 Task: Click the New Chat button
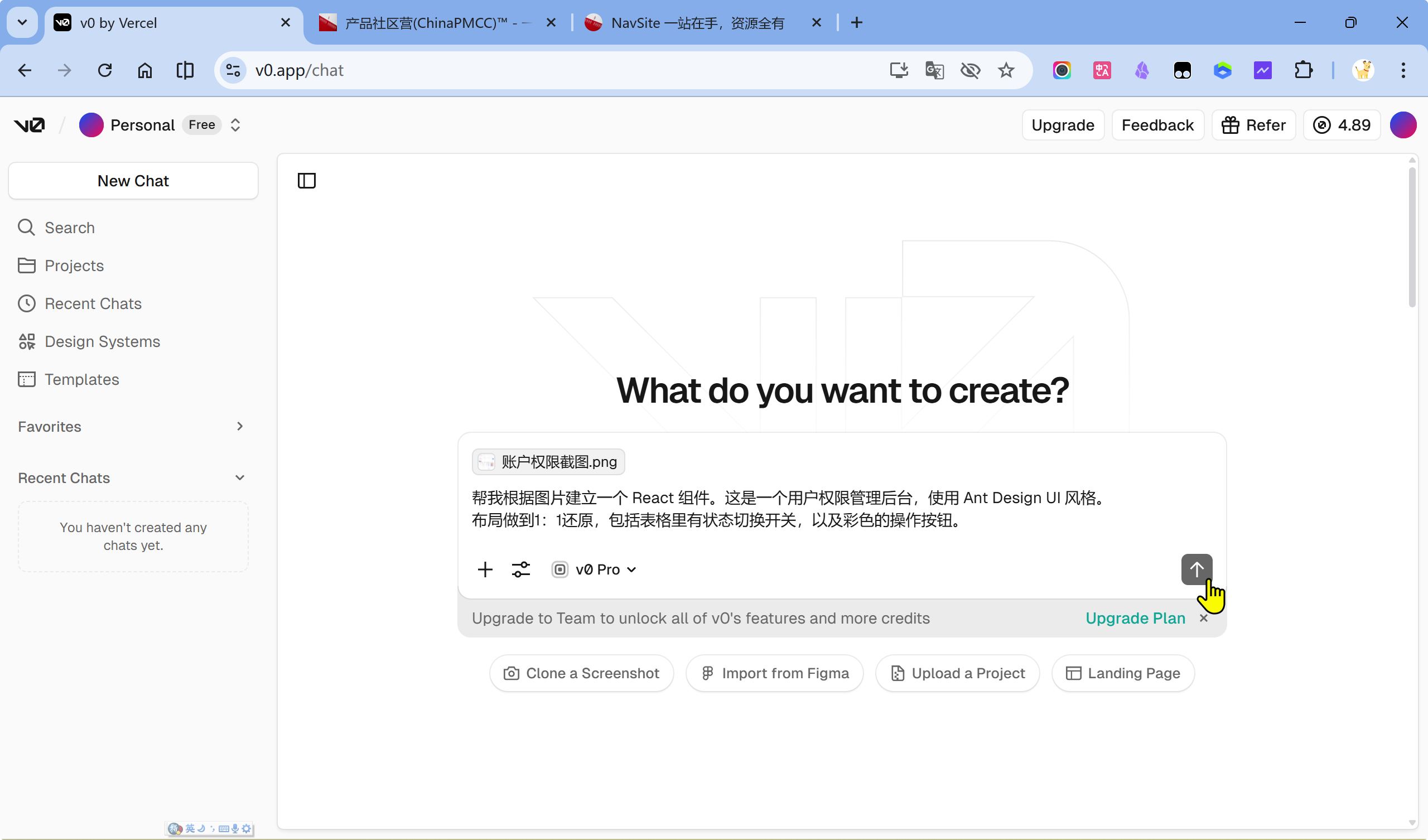[133, 181]
